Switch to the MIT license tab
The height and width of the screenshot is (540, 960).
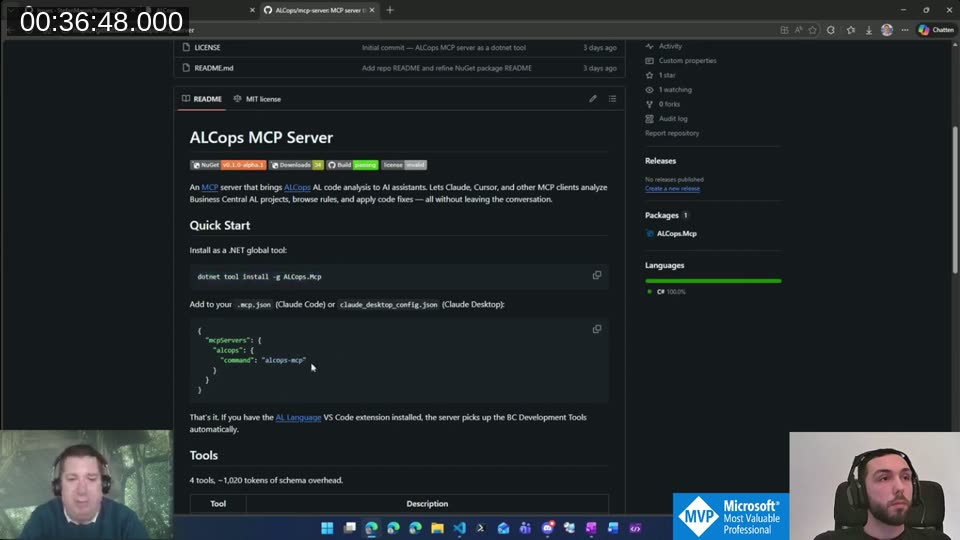click(257, 99)
